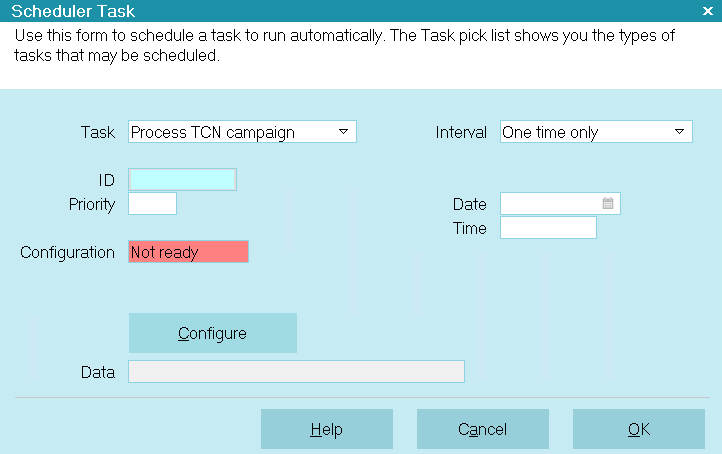This screenshot has height=454, width=722.
Task: Click the form description text
Action: pos(344,45)
